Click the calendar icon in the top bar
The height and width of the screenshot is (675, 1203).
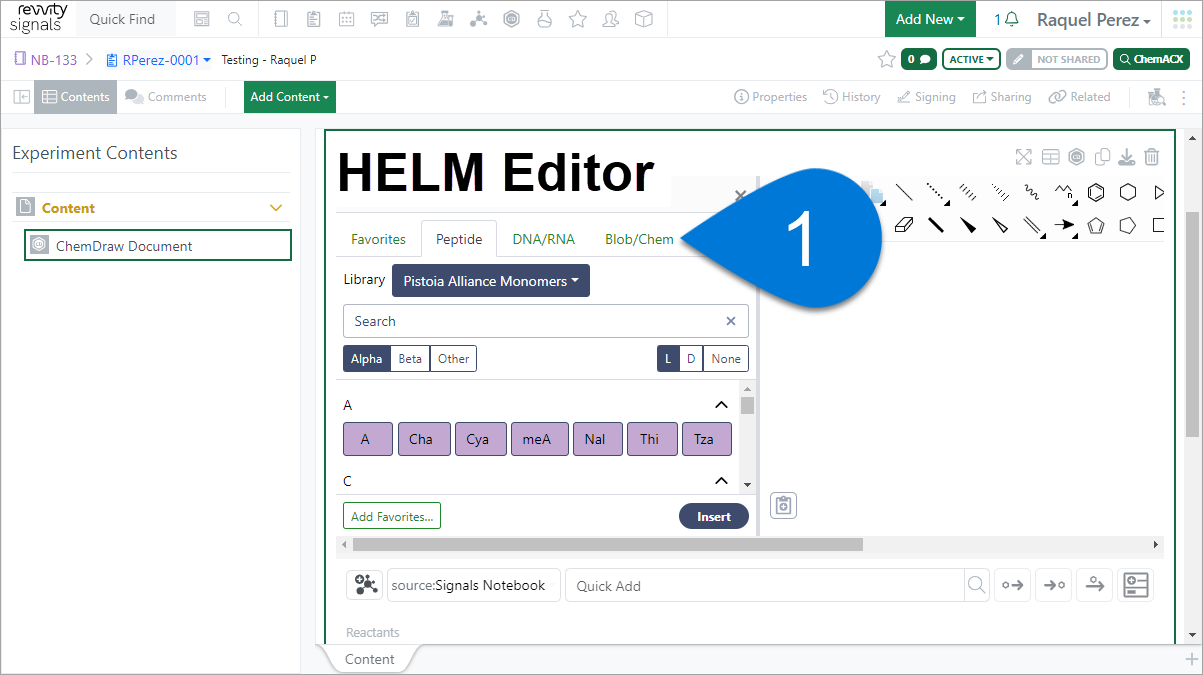(346, 19)
